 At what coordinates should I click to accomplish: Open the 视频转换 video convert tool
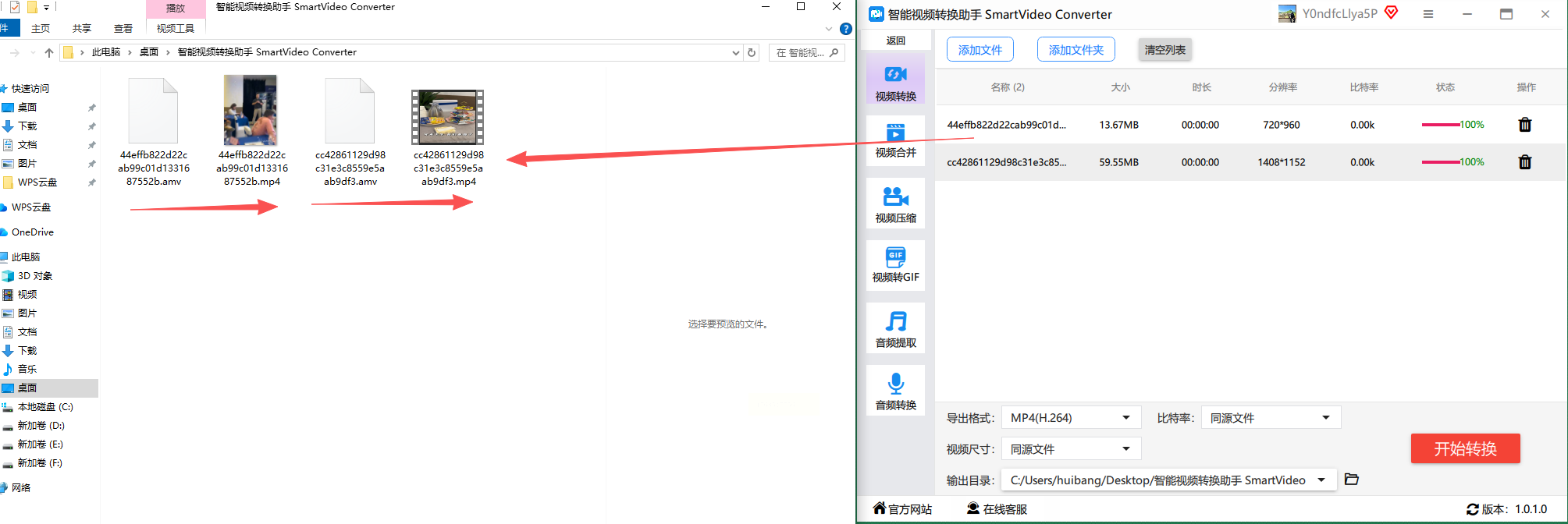[895, 79]
